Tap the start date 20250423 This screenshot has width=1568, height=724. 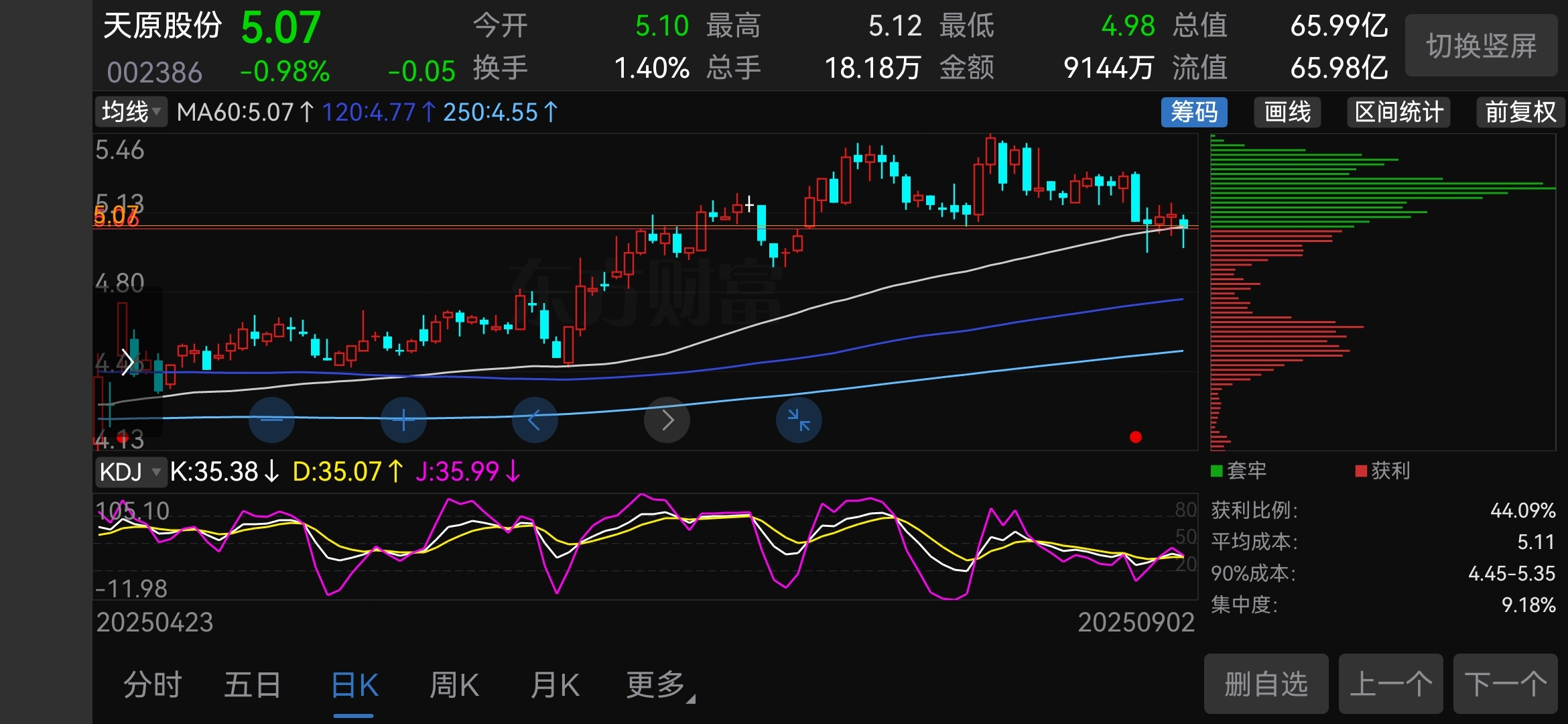click(x=155, y=623)
